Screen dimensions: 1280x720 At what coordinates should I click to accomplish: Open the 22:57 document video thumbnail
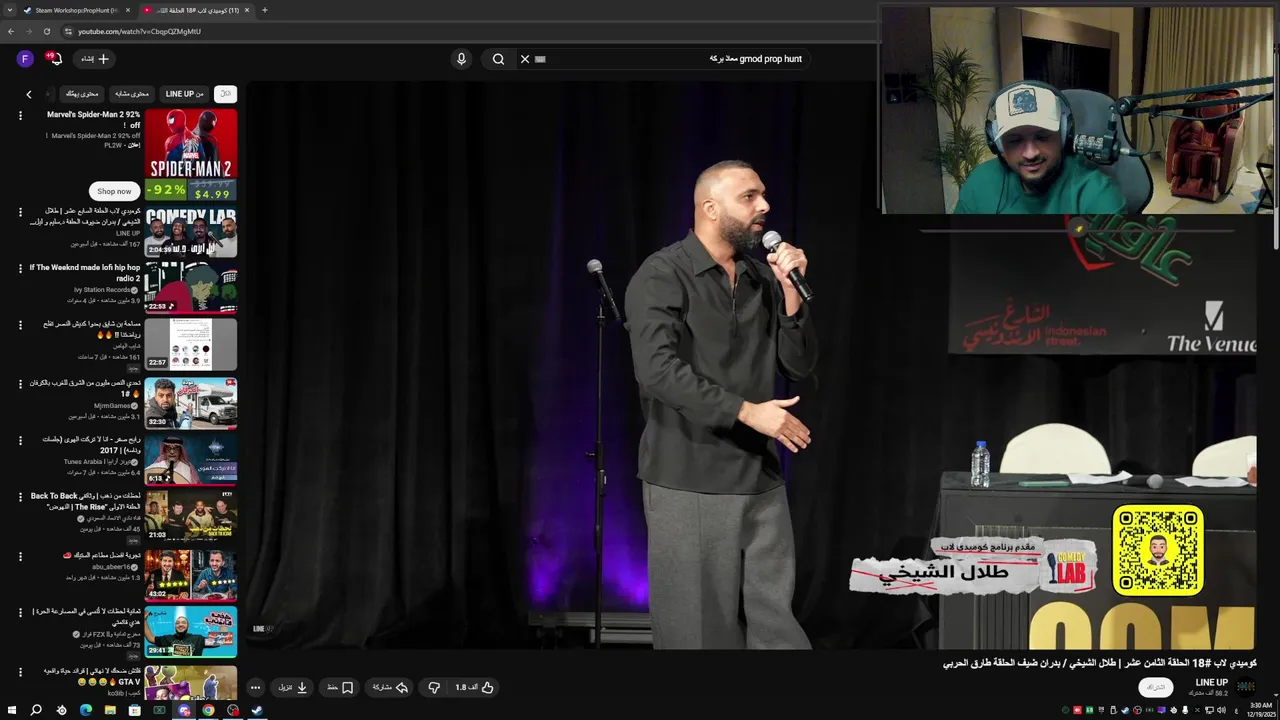[x=191, y=343]
